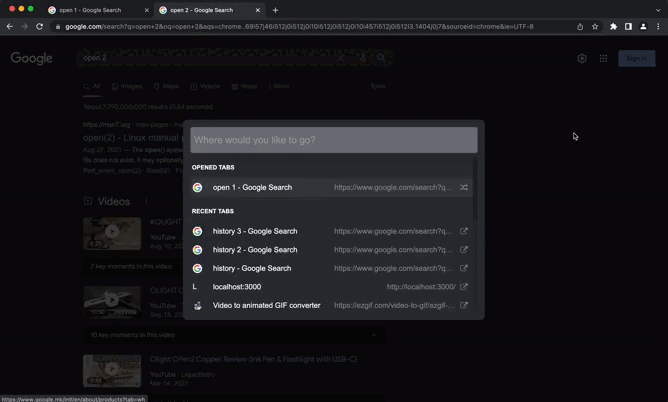Image resolution: width=668 pixels, height=402 pixels.
Task: Open the Chrome profile icon
Action: (643, 26)
